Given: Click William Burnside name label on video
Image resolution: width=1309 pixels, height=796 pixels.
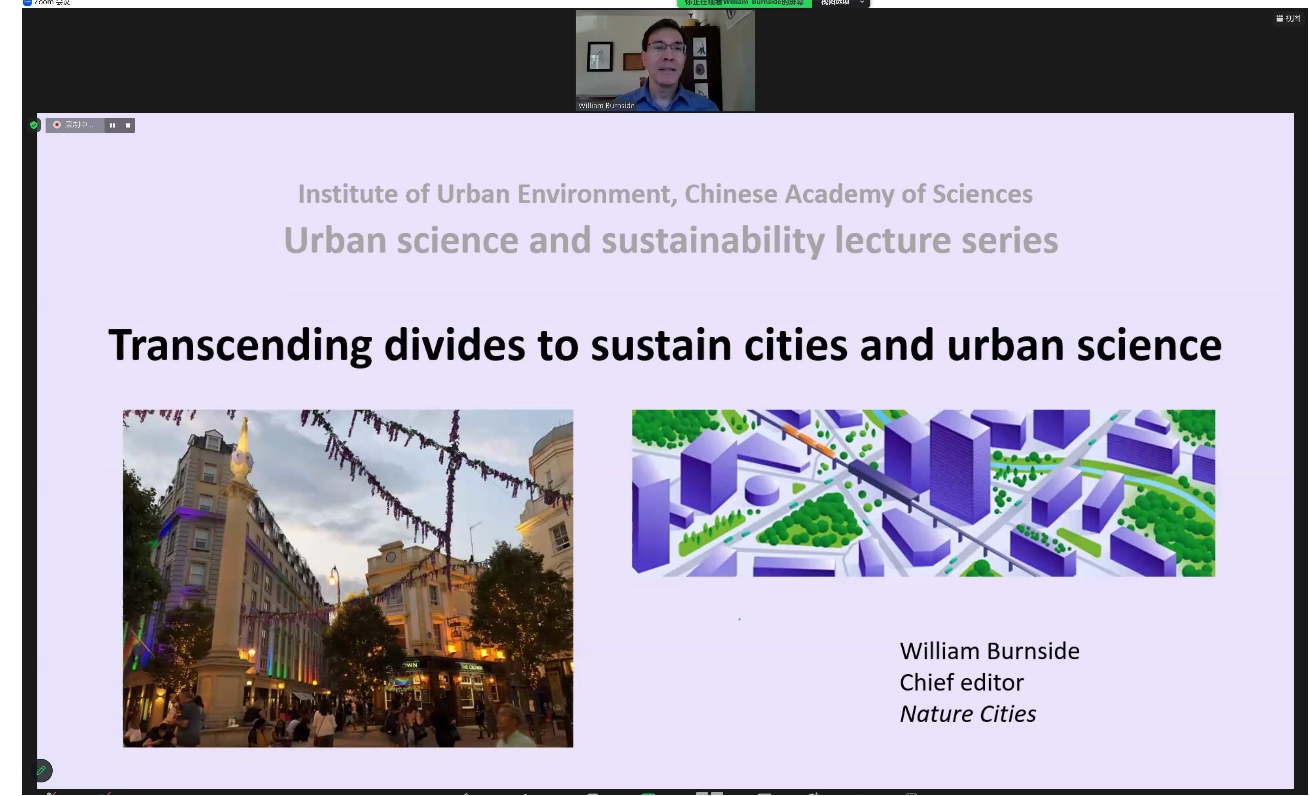Looking at the screenshot, I should click(606, 105).
